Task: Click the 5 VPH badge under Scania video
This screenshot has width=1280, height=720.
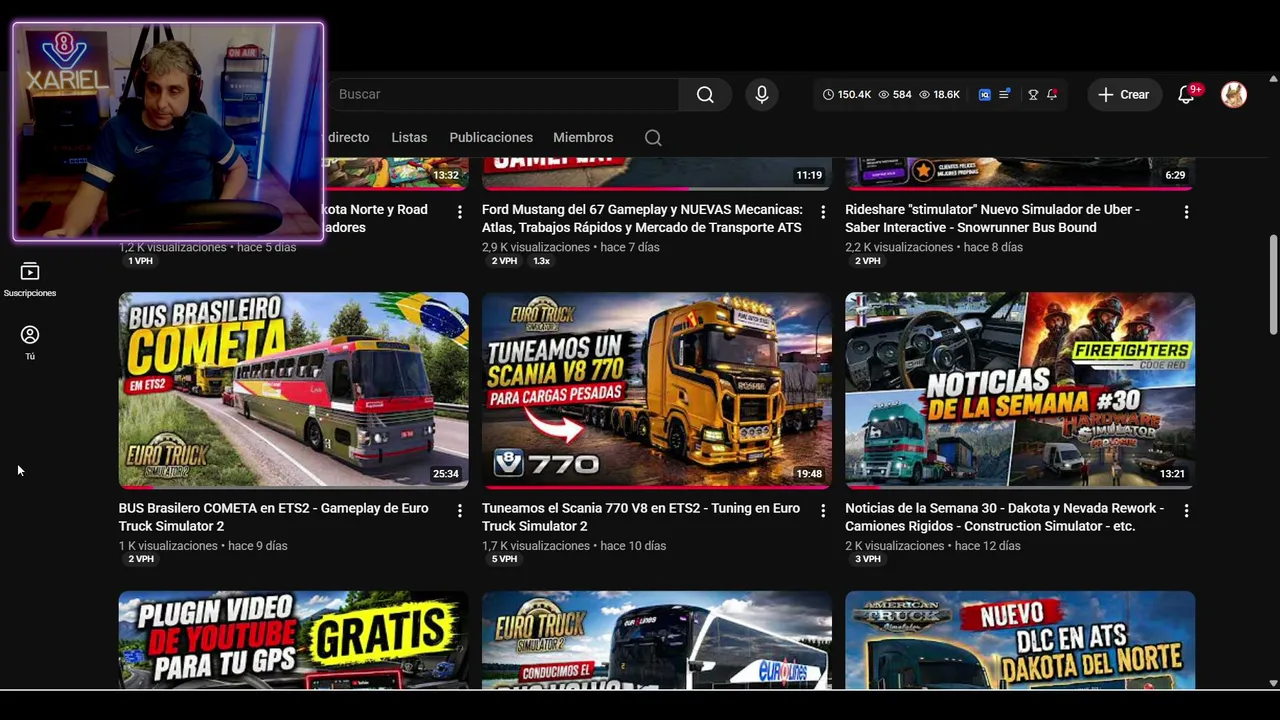Action: tap(504, 559)
